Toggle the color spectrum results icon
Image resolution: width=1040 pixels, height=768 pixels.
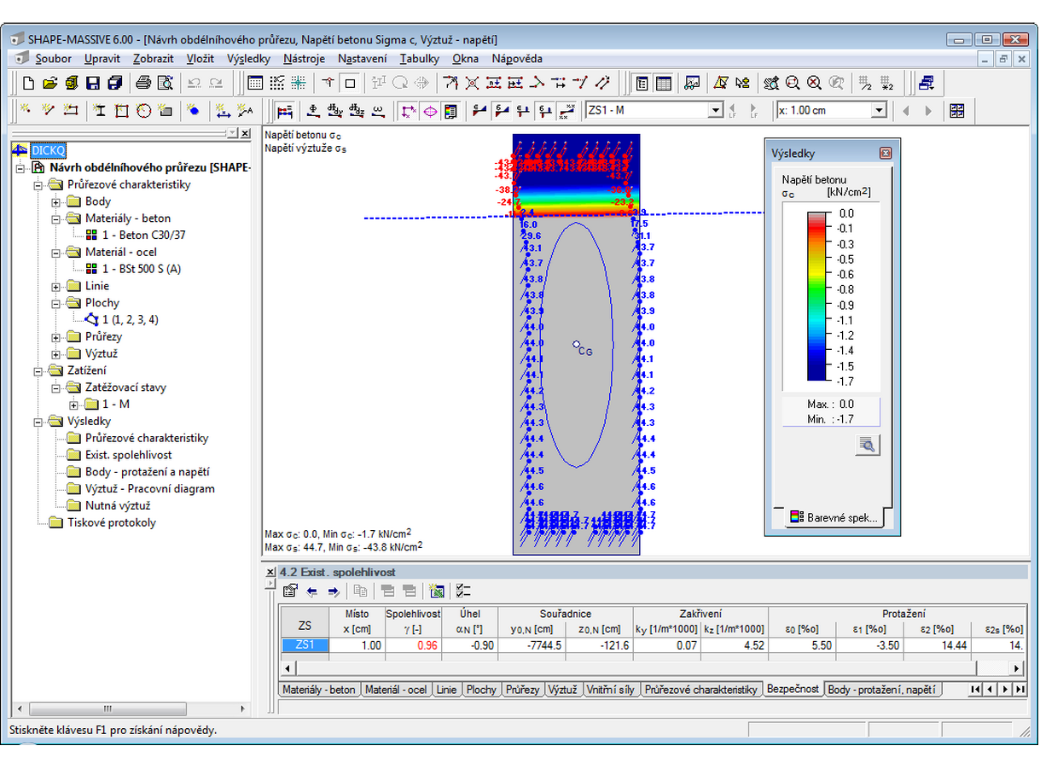[x=451, y=111]
